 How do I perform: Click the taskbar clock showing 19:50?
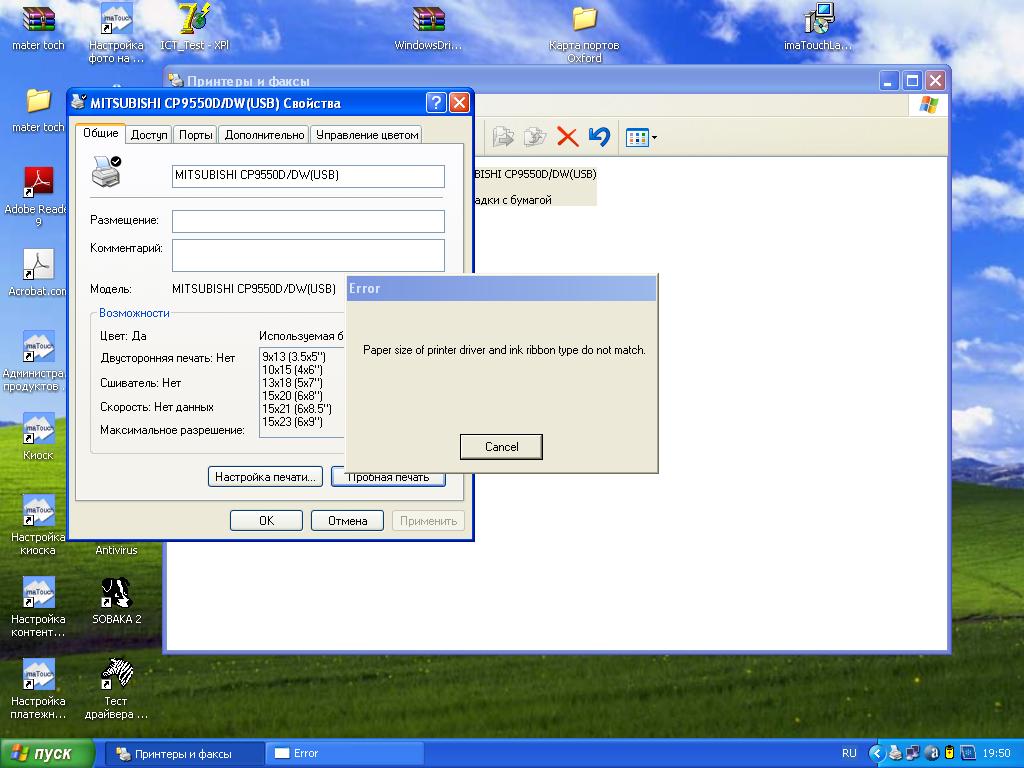pos(996,754)
